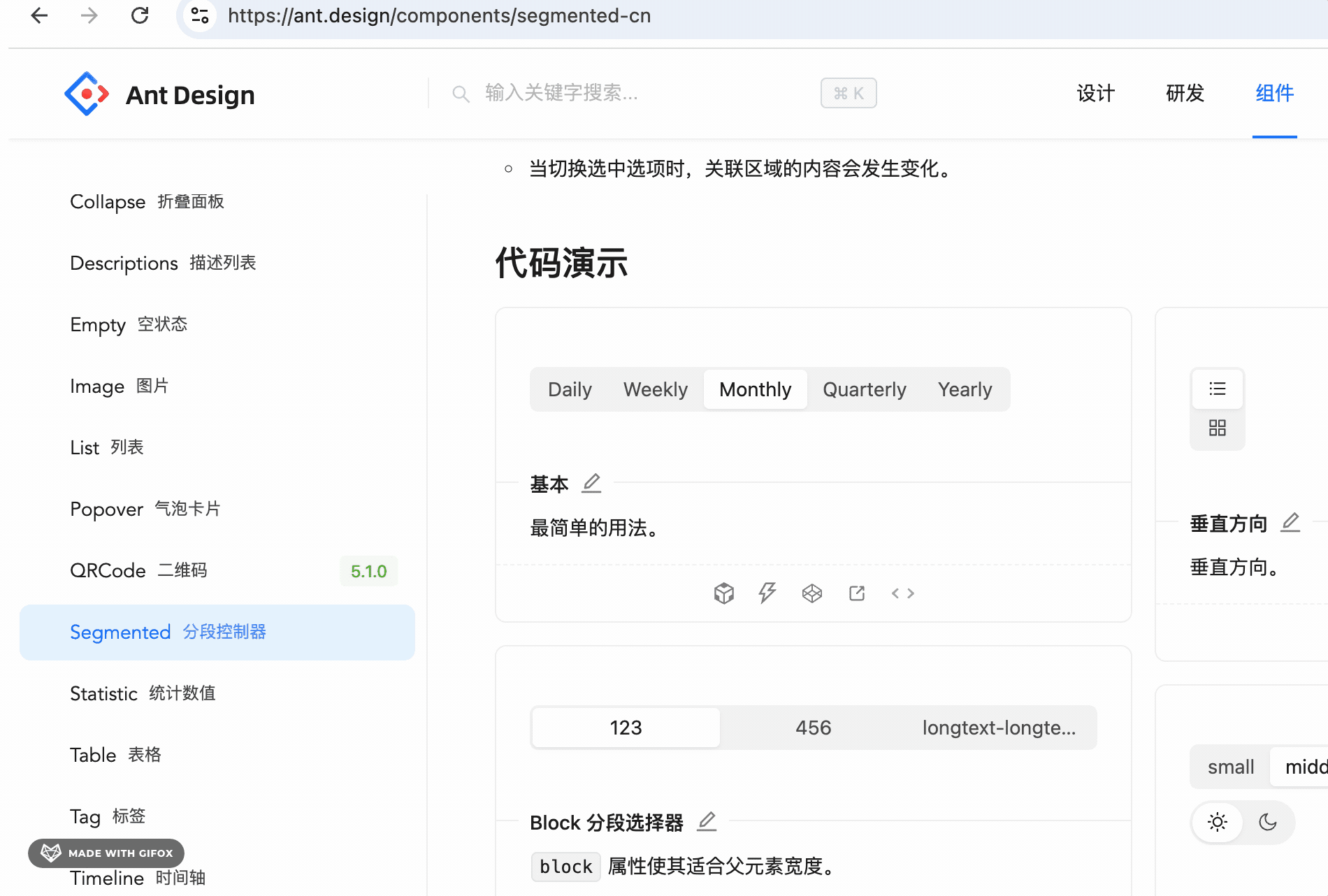Click the browser forward arrow
Screen dimensions: 1328x896
click(x=89, y=15)
